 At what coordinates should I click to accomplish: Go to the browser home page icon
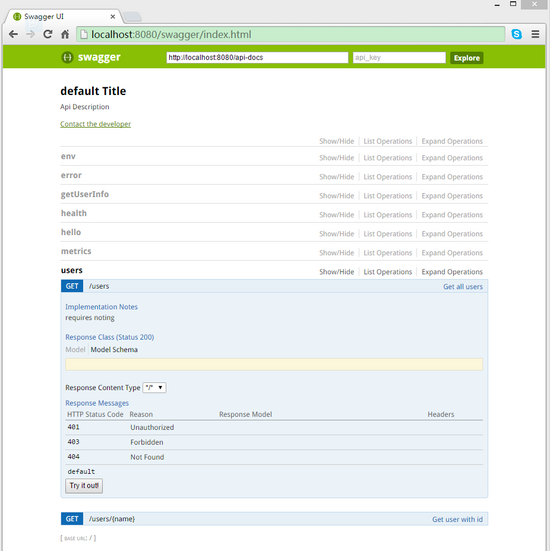65,34
